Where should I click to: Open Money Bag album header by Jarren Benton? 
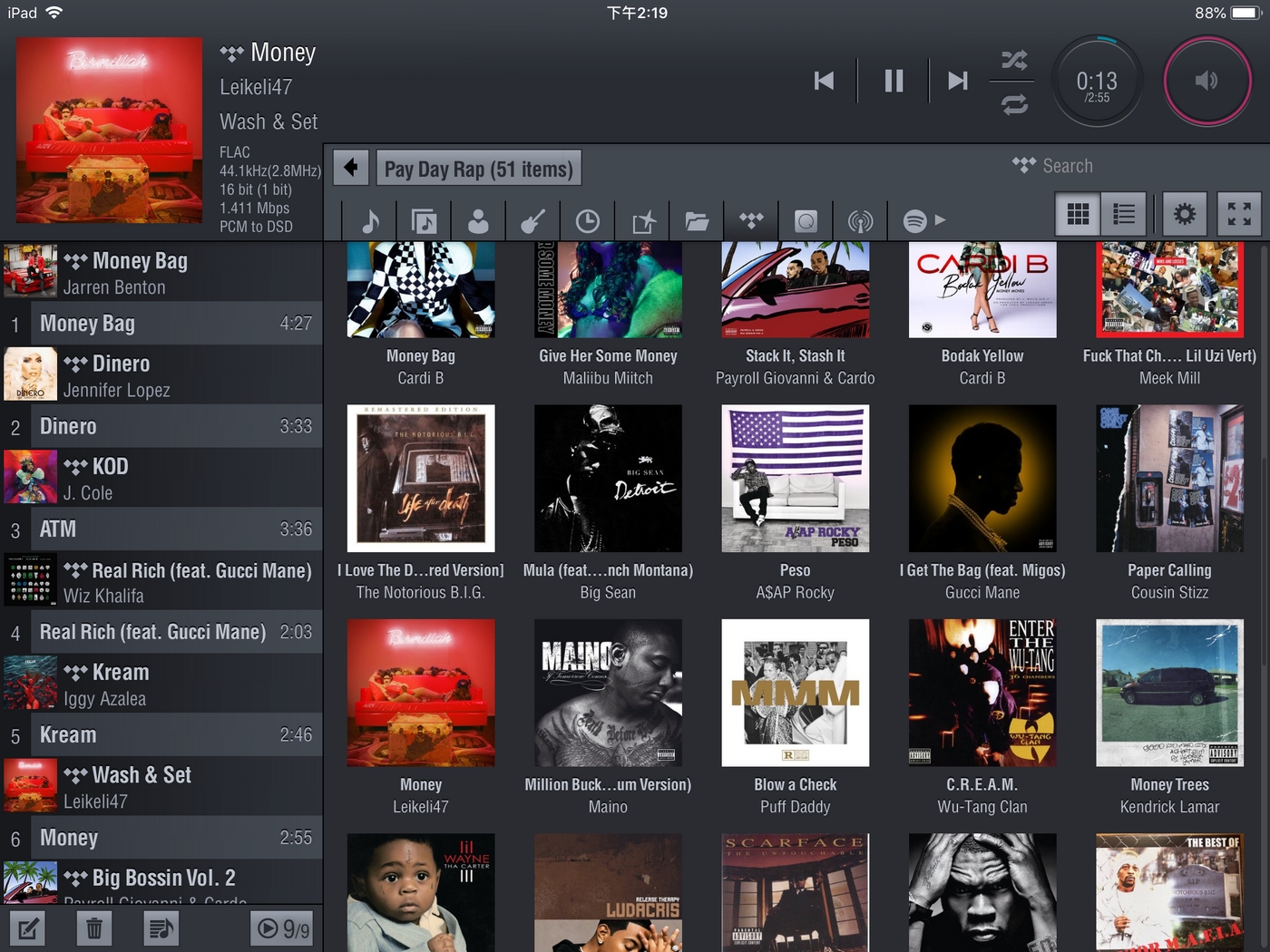coord(161,272)
